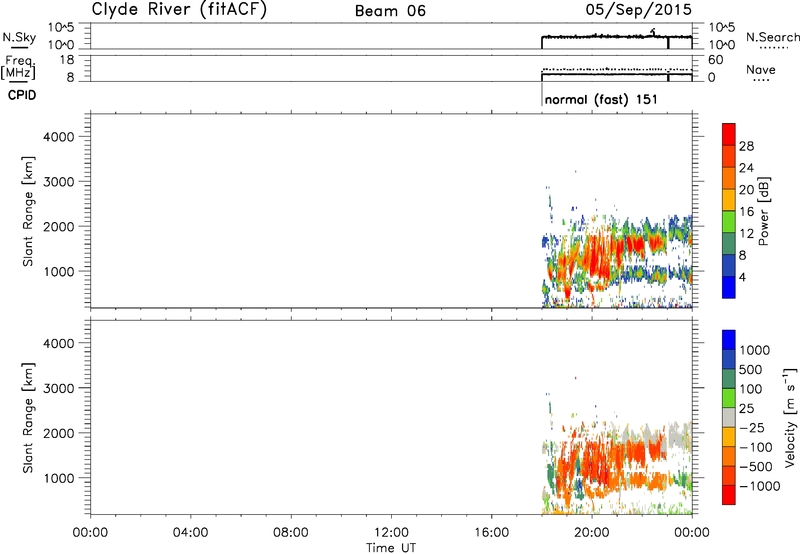Click the "Nave" legend label

pos(761,69)
